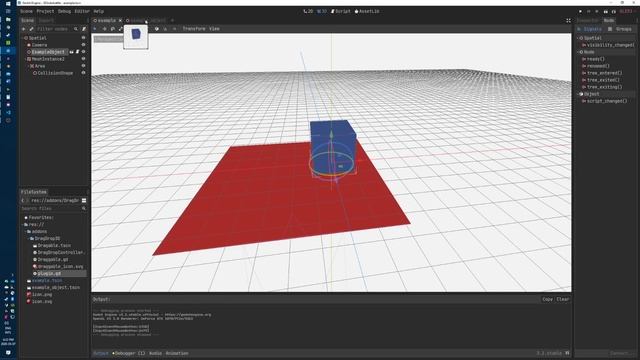
Task: Click the search icon in the Filter nodes field
Action: coord(76,29)
